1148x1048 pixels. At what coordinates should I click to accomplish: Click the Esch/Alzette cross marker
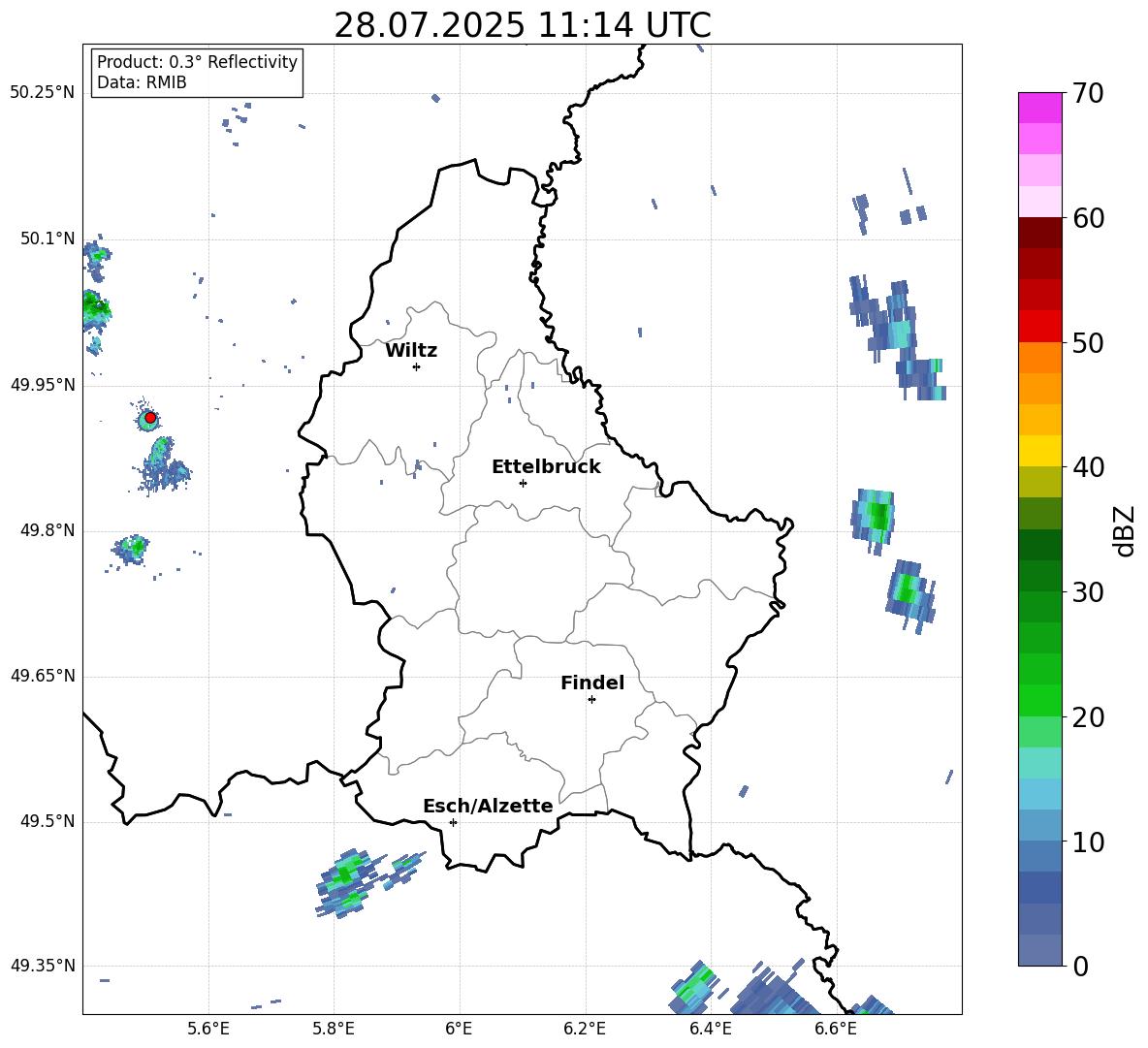(453, 822)
